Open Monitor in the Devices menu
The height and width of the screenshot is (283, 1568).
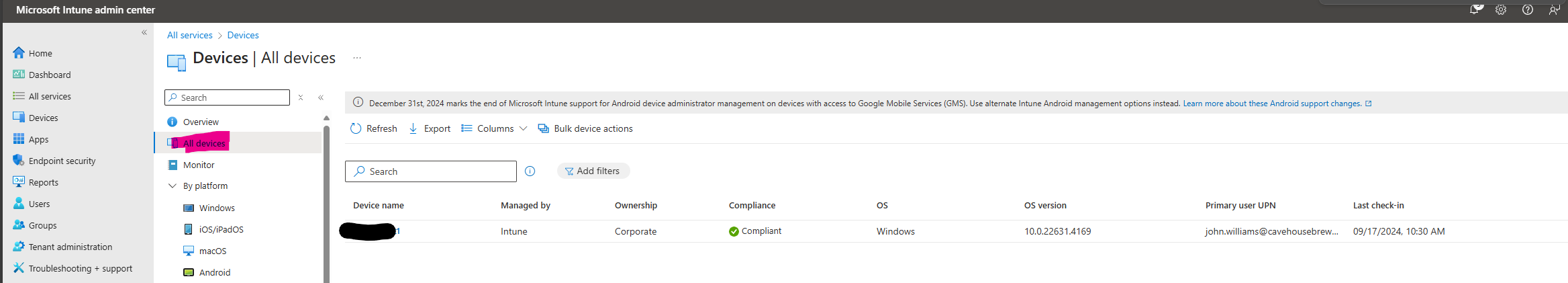pyautogui.click(x=199, y=165)
